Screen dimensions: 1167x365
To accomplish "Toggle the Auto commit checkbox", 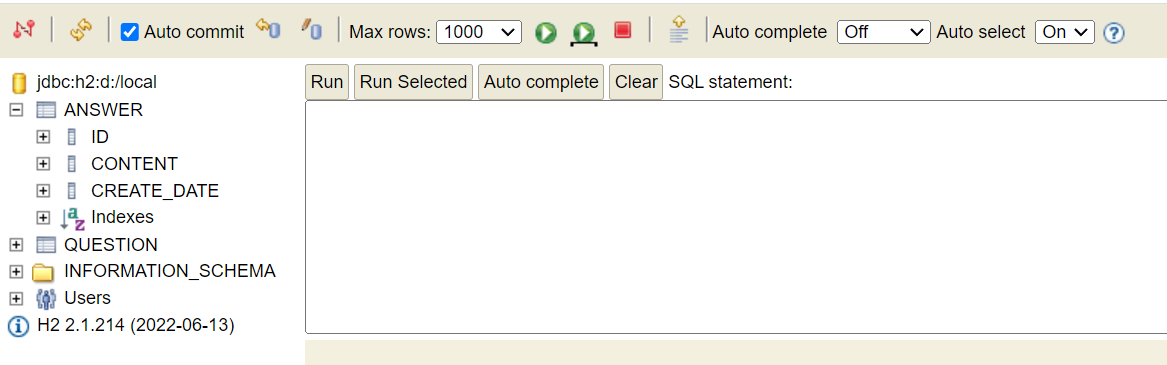I will point(130,32).
